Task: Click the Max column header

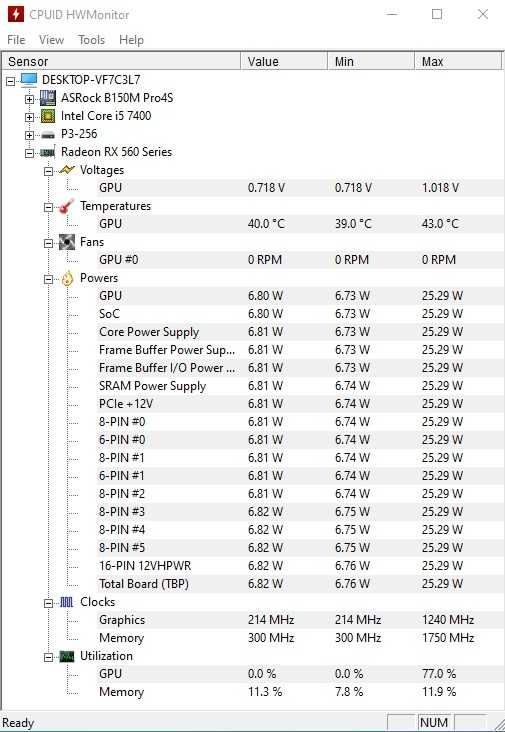Action: click(458, 62)
